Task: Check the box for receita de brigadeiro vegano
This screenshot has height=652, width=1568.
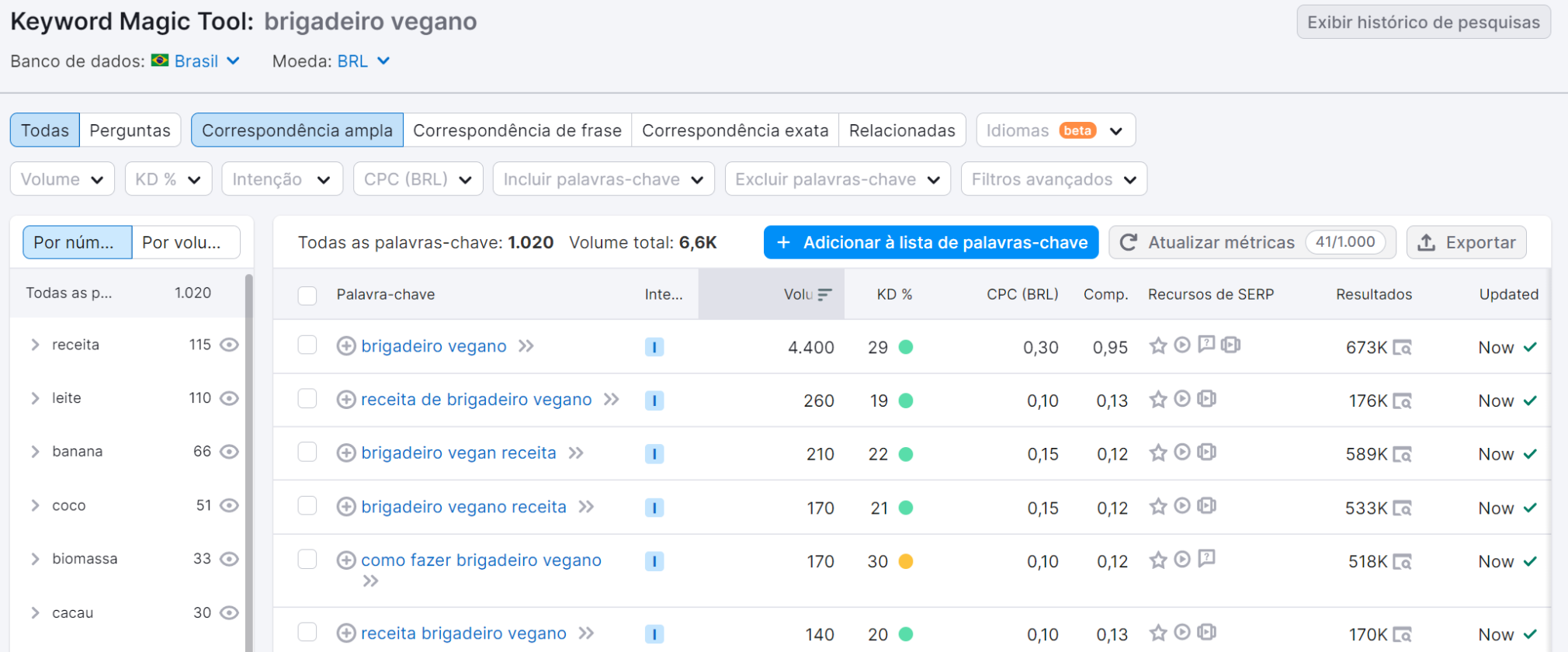Action: [x=307, y=399]
